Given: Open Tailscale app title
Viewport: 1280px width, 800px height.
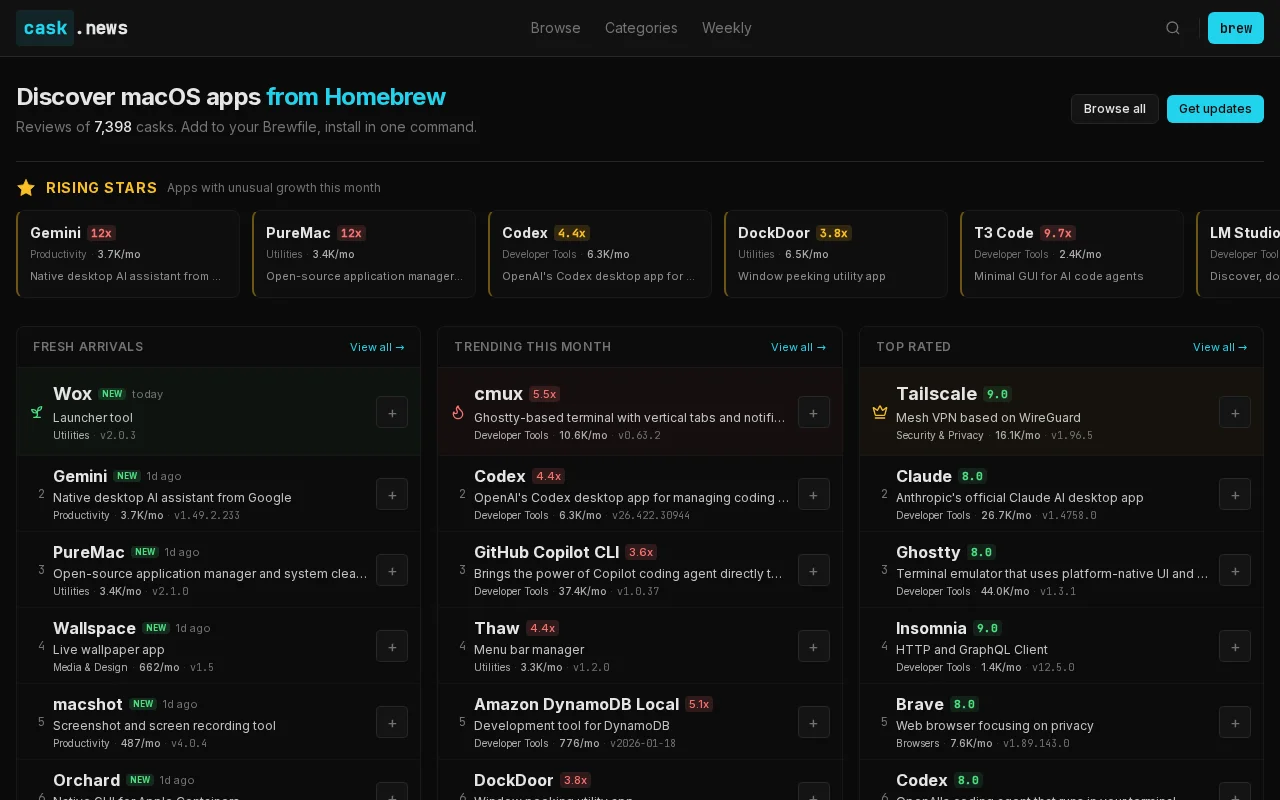Looking at the screenshot, I should click(x=936, y=394).
